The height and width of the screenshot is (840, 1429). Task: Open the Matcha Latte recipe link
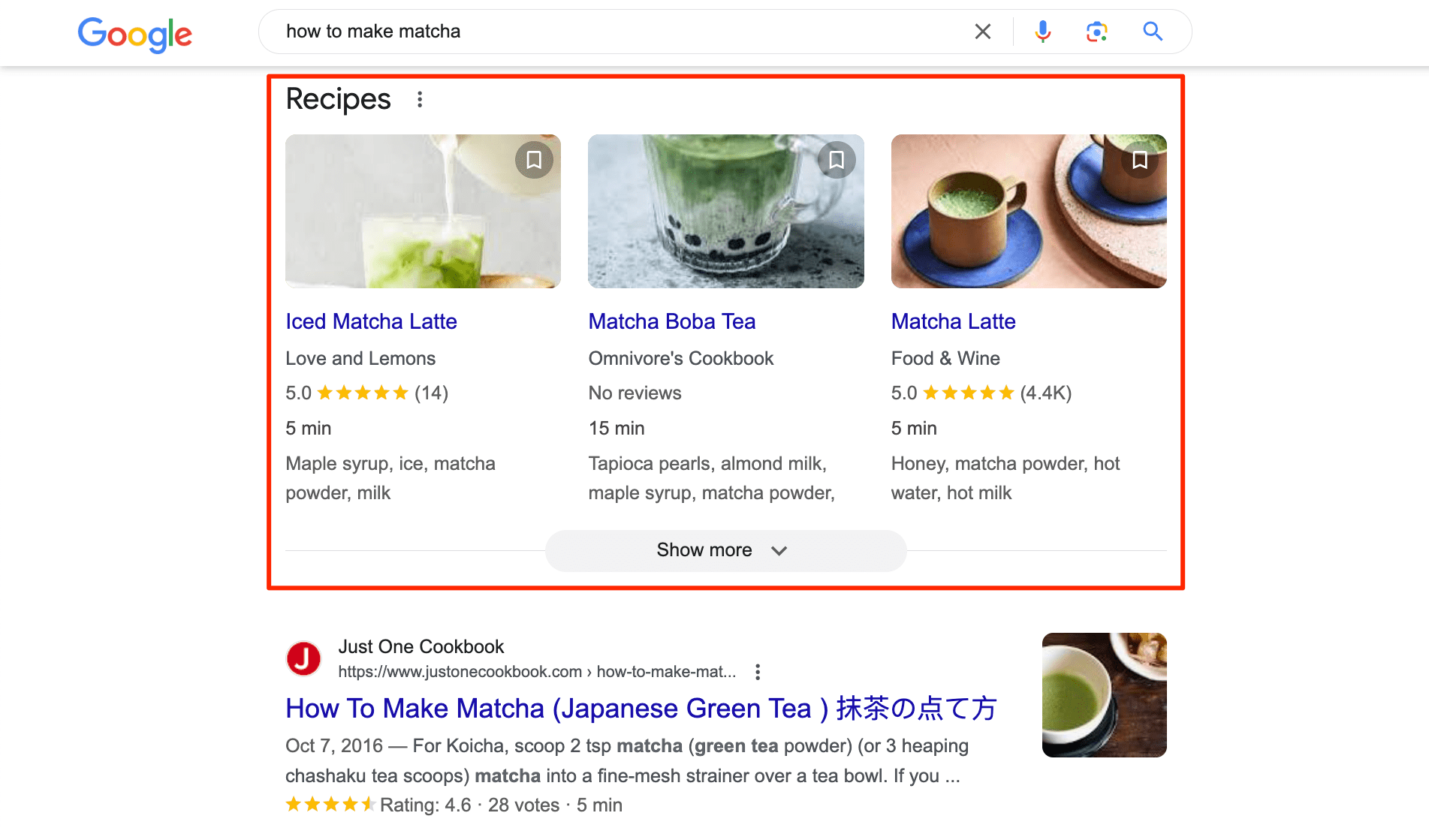pyautogui.click(x=953, y=321)
